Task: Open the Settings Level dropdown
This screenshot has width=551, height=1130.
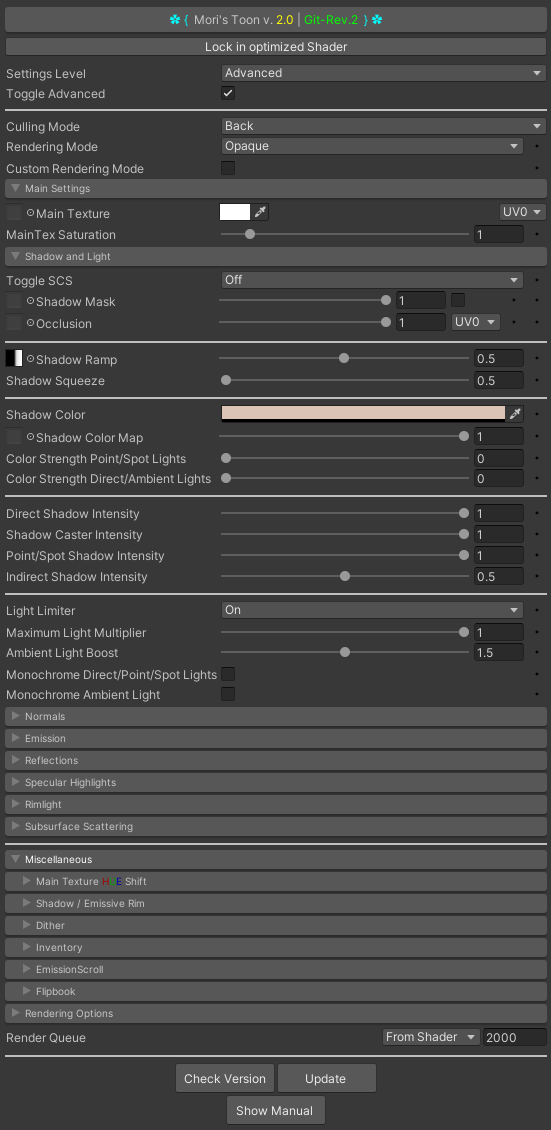Action: (384, 73)
